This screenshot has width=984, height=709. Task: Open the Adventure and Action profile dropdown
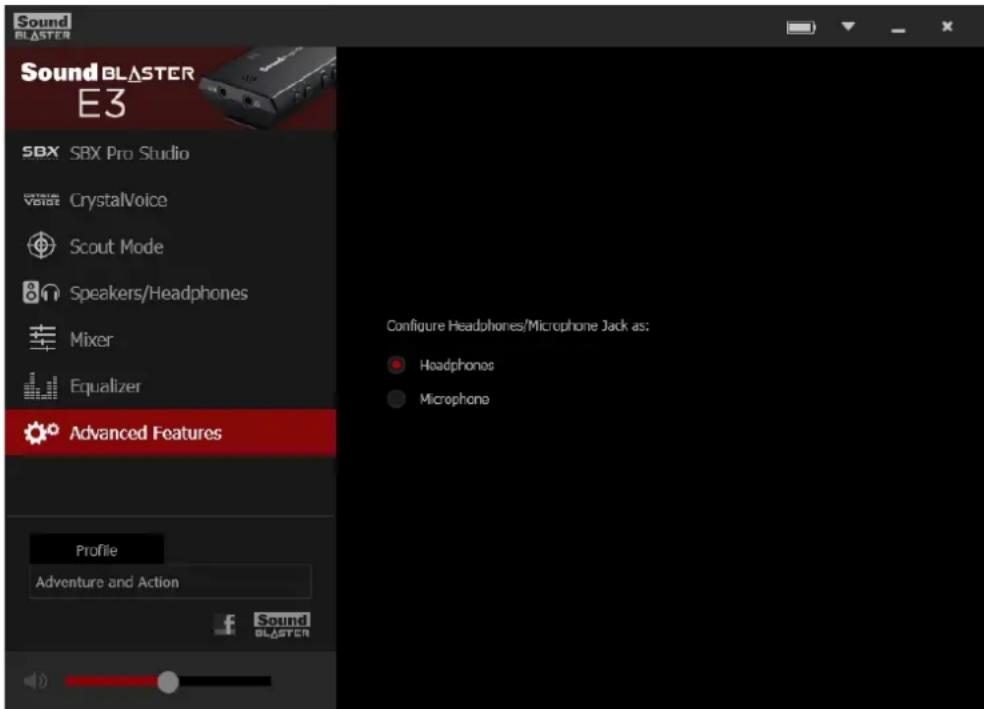[x=170, y=582]
